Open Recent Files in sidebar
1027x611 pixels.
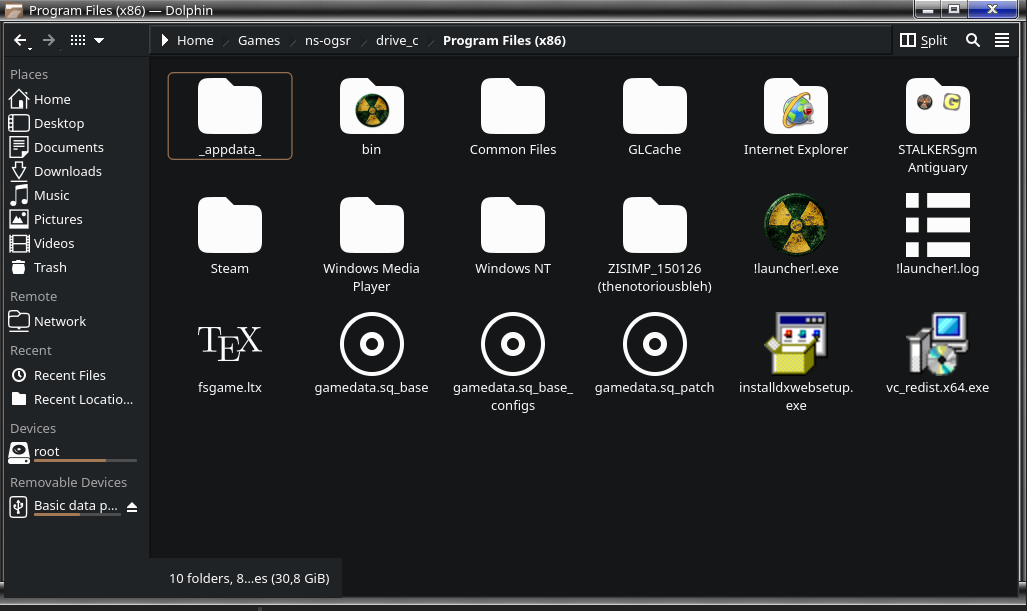[69, 375]
